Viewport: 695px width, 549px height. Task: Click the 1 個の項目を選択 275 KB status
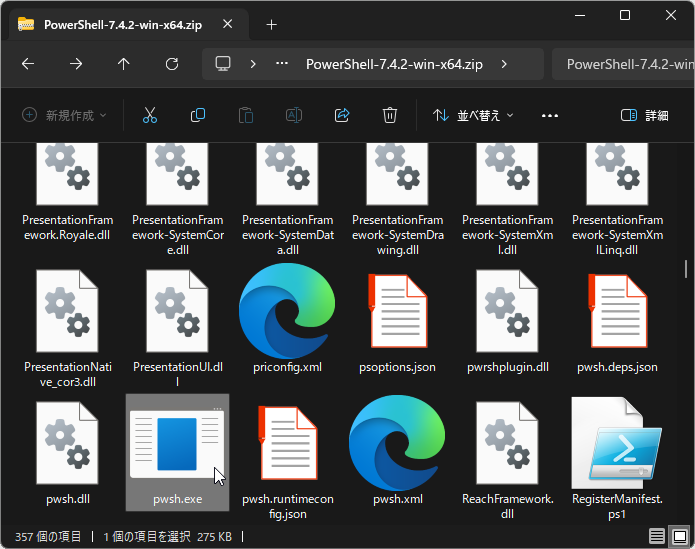tap(168, 537)
